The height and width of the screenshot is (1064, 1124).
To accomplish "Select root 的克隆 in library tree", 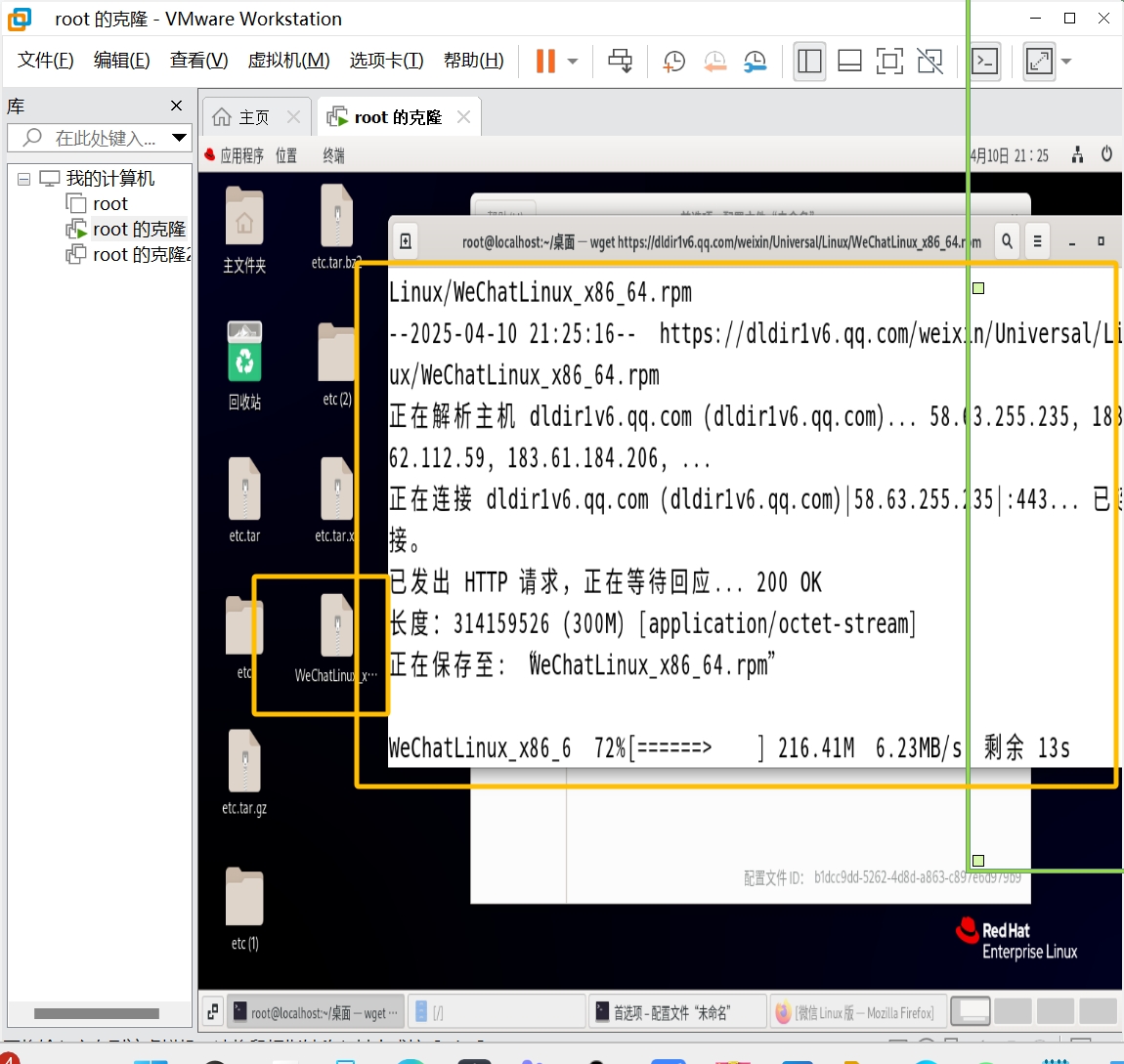I will click(125, 230).
